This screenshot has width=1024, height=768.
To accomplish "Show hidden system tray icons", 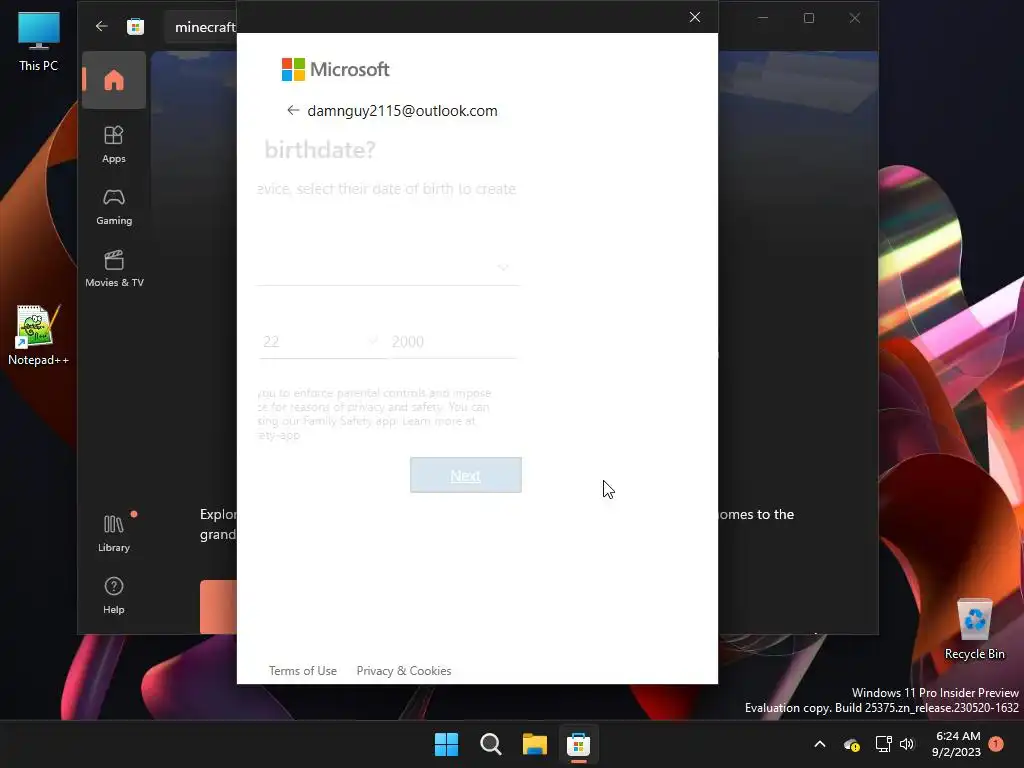I will pos(820,744).
